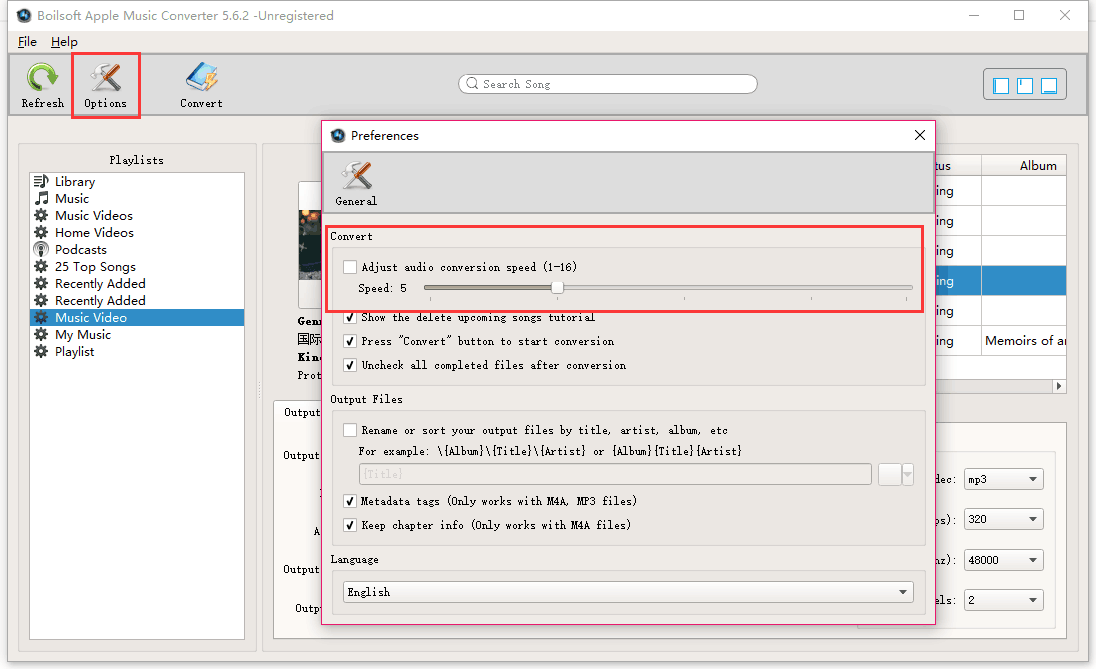Switch to middle layout view icon

click(1025, 85)
